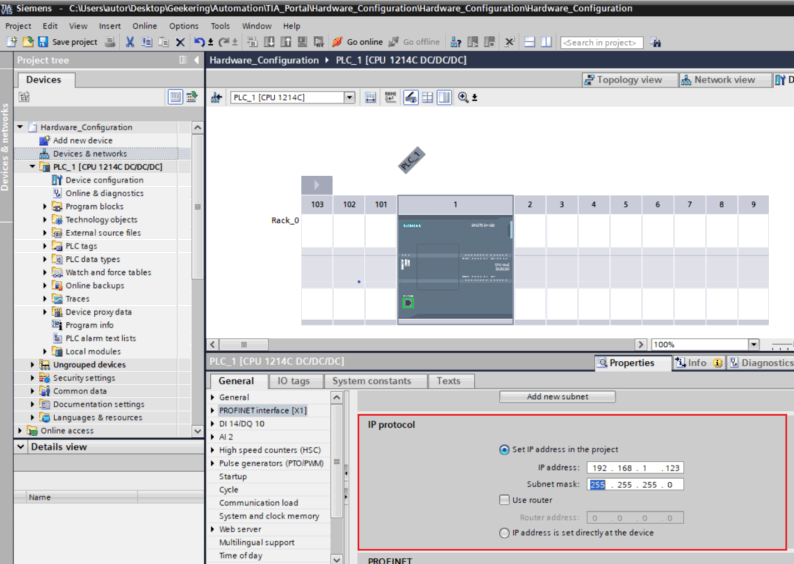
Task: Click the network view switch icon in device toolbar
Action: point(216,97)
